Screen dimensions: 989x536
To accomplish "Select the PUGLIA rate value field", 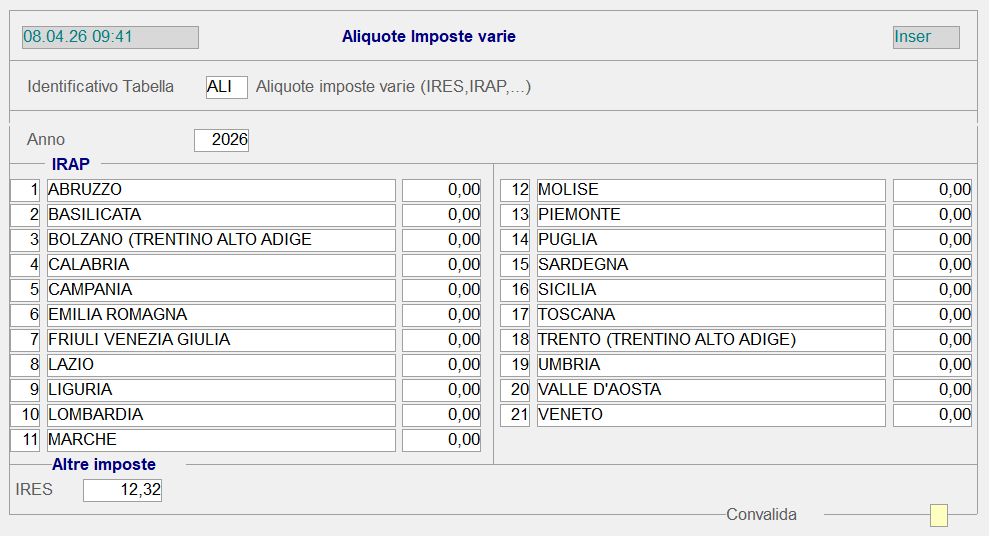I will [932, 240].
